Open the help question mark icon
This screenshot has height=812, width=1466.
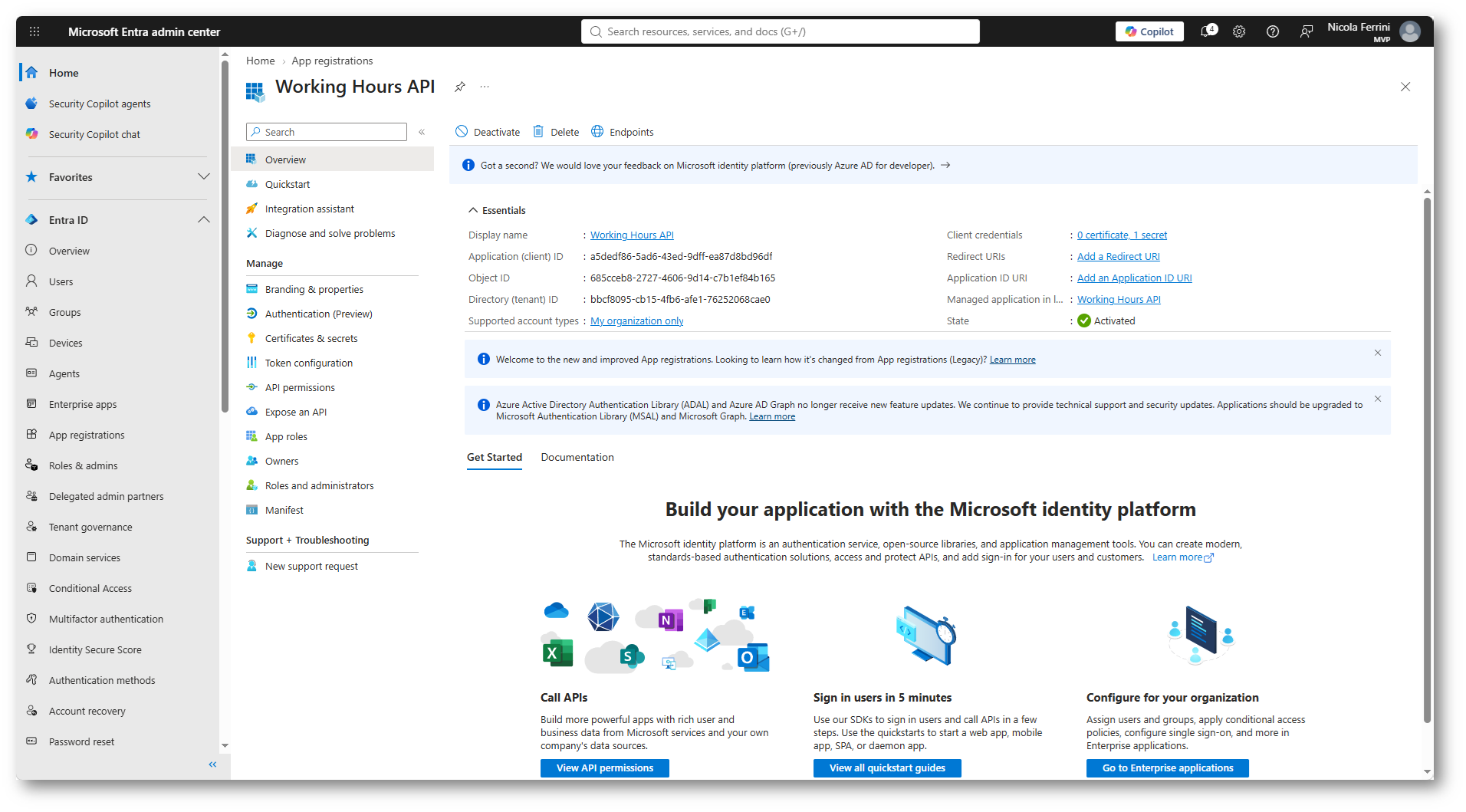1273,31
